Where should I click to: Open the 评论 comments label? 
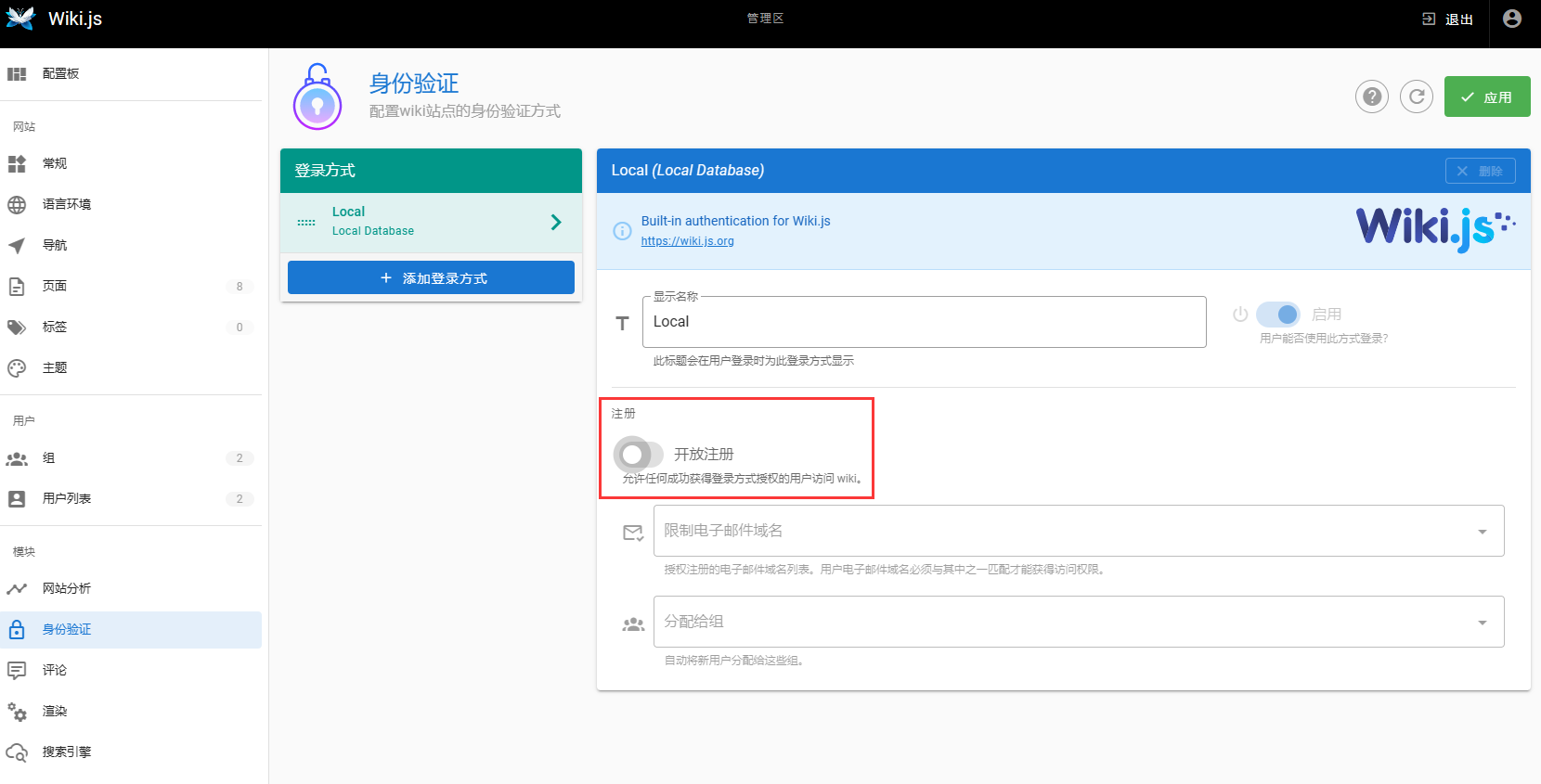(55, 670)
